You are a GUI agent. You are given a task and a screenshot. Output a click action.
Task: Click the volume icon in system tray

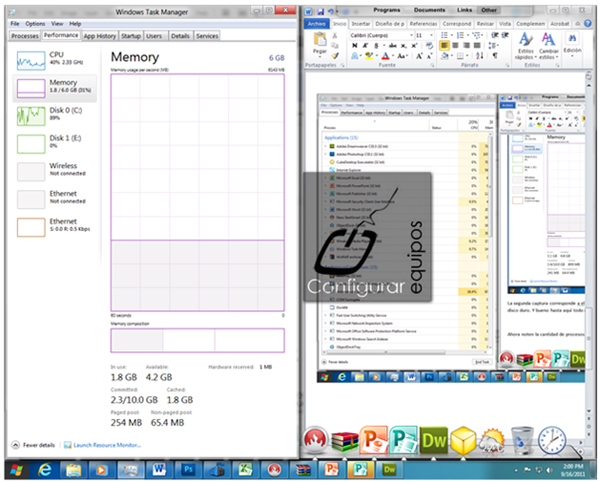549,470
